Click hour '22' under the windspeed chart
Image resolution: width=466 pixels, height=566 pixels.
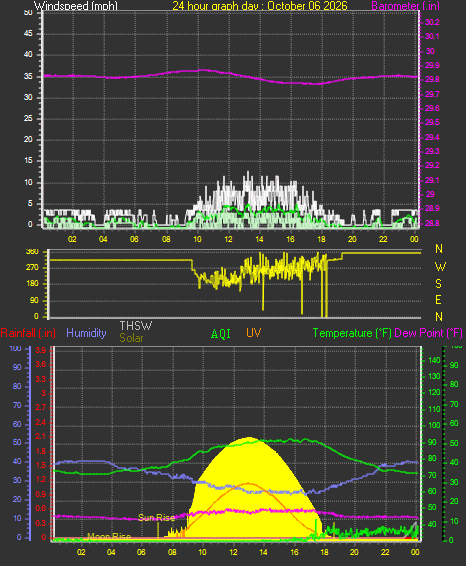click(x=383, y=239)
